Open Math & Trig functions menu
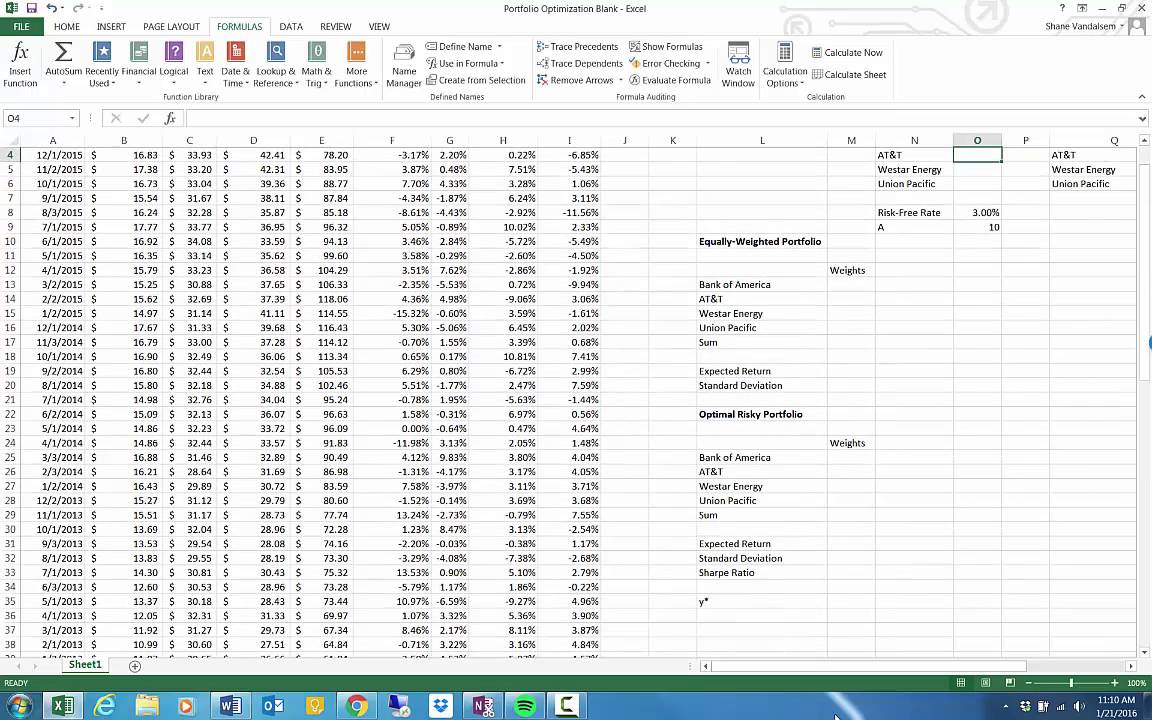 click(x=317, y=65)
